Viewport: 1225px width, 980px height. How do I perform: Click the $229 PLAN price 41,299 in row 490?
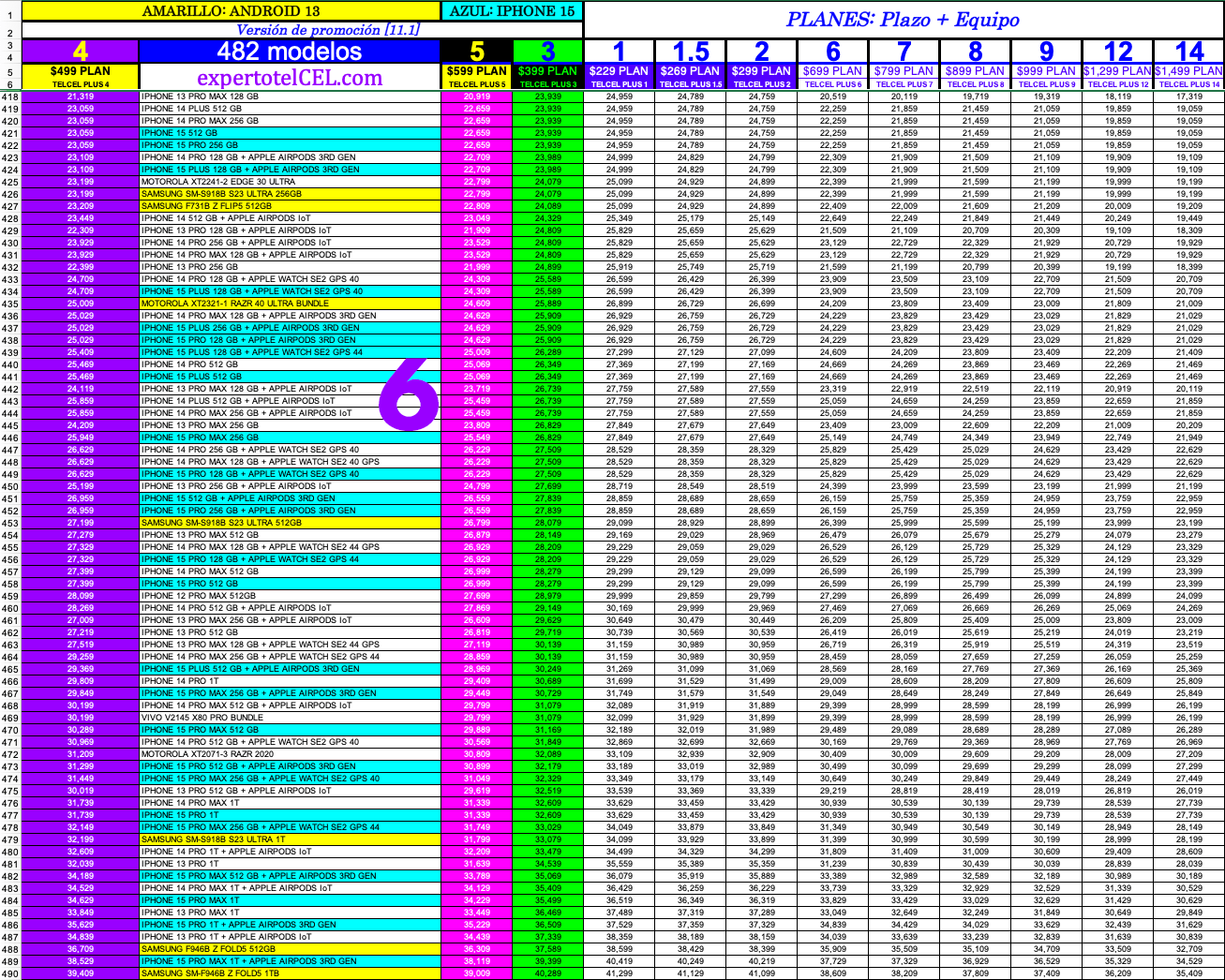[619, 973]
